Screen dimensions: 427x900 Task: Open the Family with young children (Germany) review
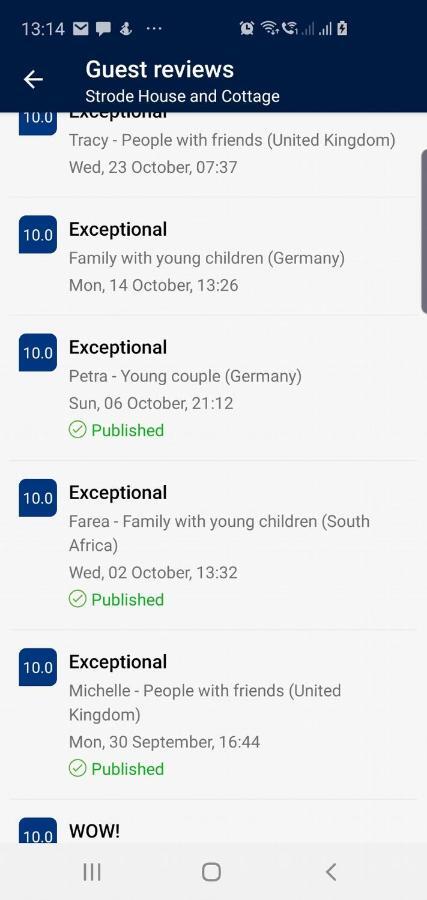tap(214, 257)
